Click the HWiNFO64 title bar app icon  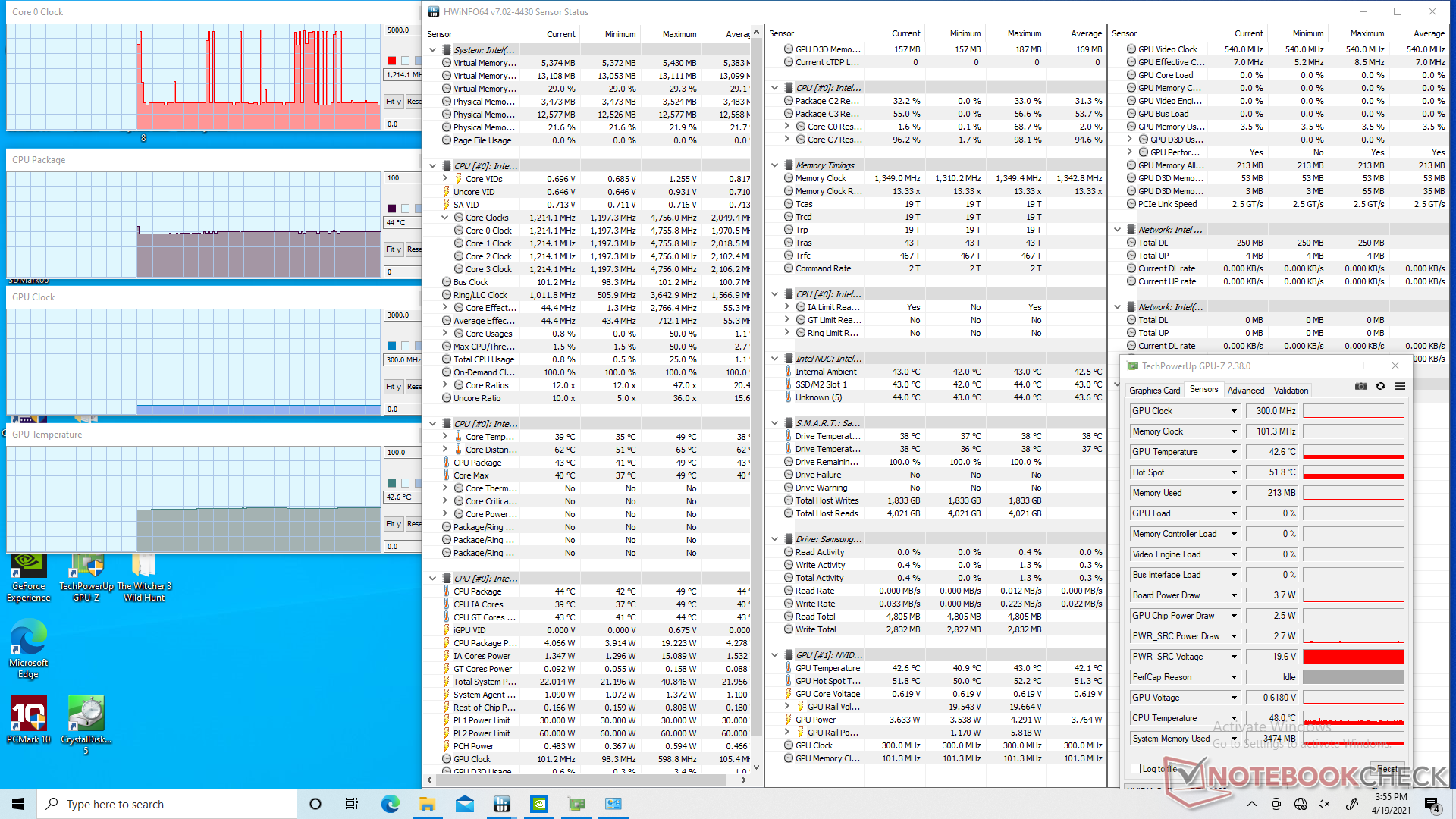click(x=434, y=11)
